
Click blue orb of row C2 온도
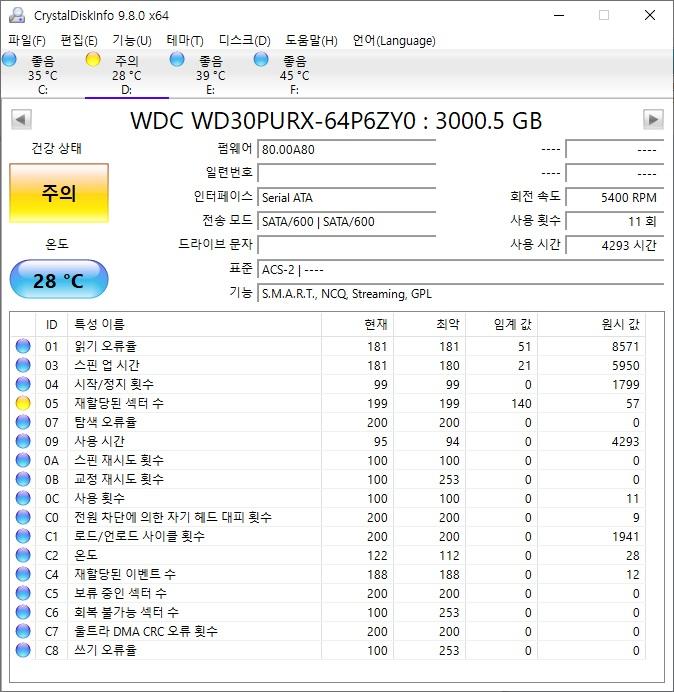[23, 555]
